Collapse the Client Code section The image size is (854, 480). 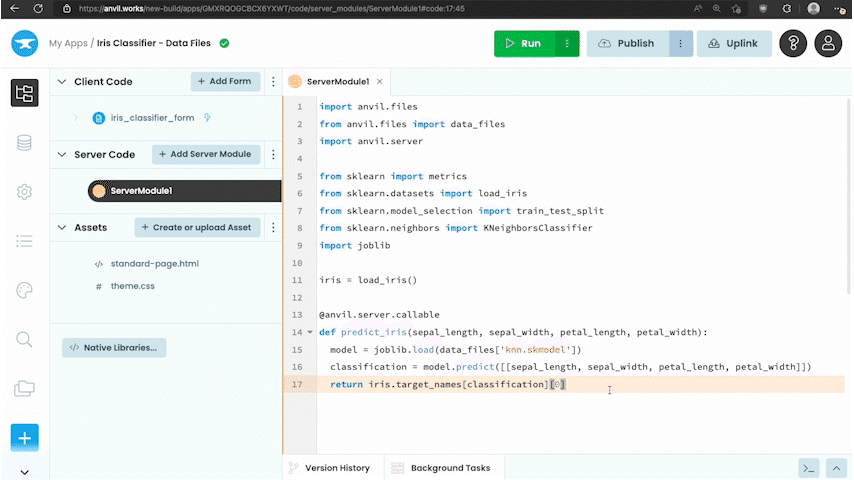[x=62, y=82]
